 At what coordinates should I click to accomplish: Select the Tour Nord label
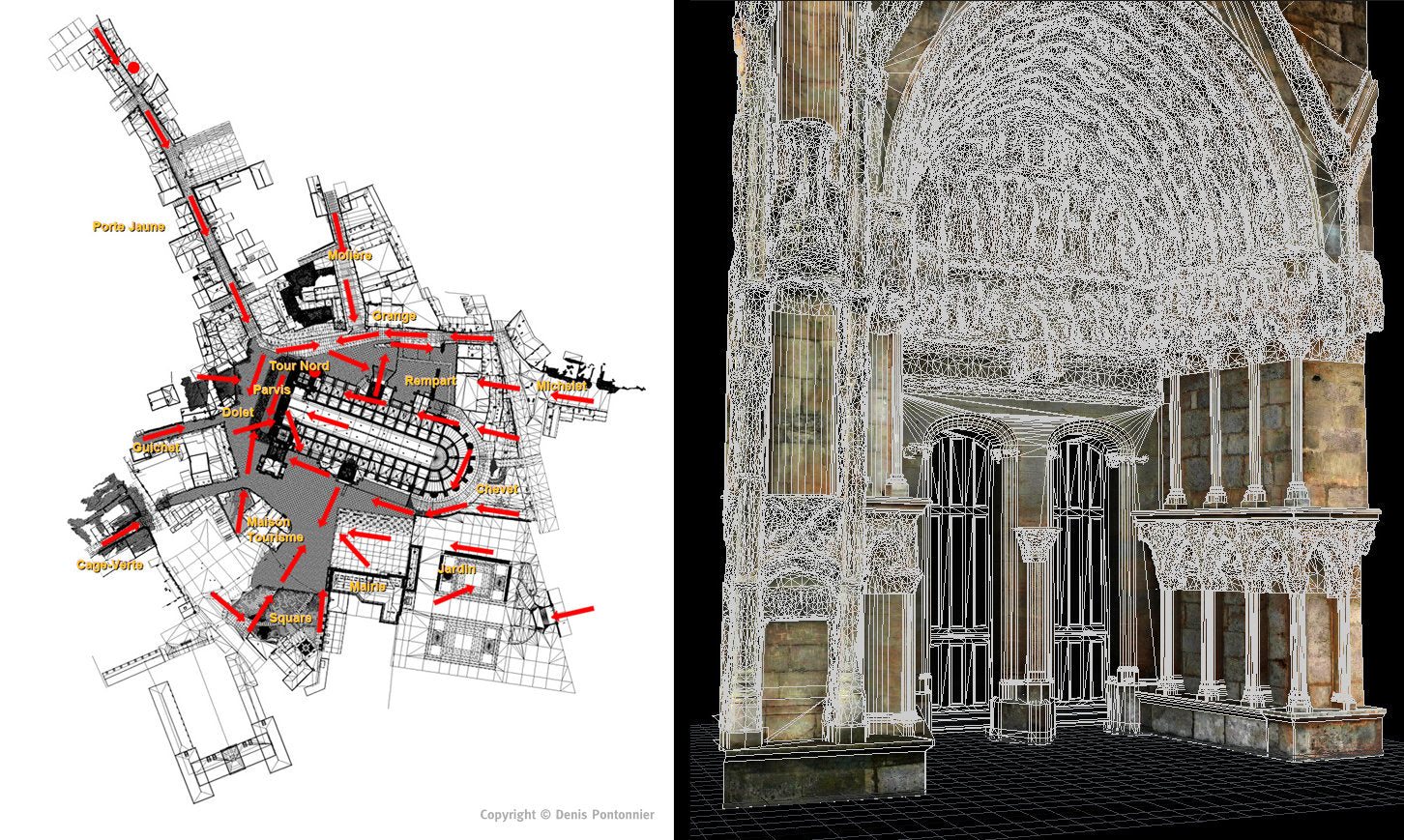pyautogui.click(x=299, y=366)
